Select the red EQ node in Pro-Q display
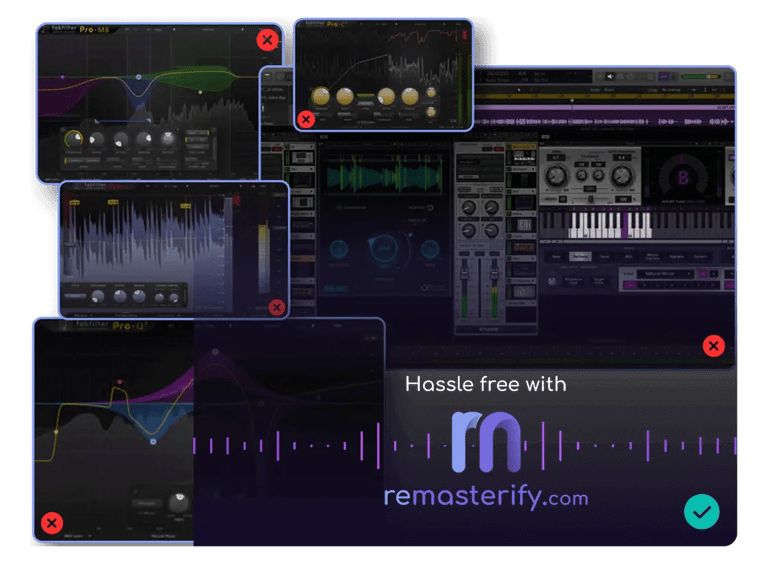 click(120, 382)
